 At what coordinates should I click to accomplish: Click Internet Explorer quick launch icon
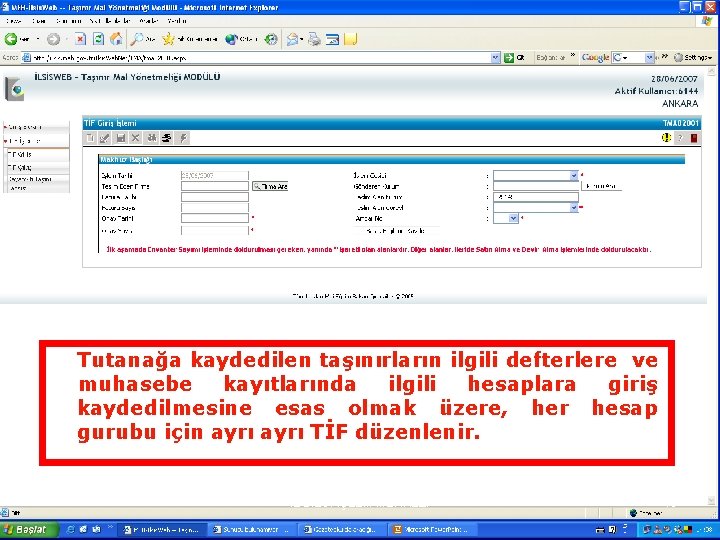tap(71, 529)
